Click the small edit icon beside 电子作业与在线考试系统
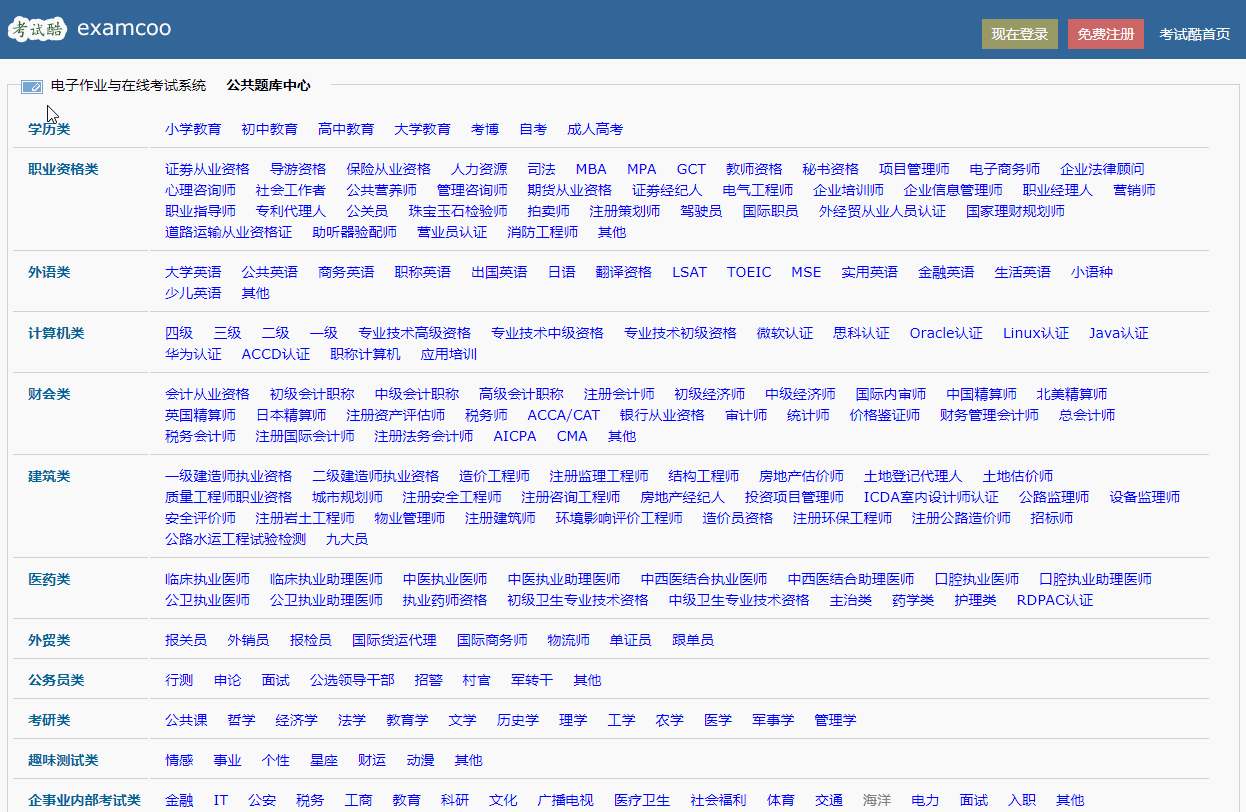Screen dimensions: 1246x812 click(x=32, y=87)
